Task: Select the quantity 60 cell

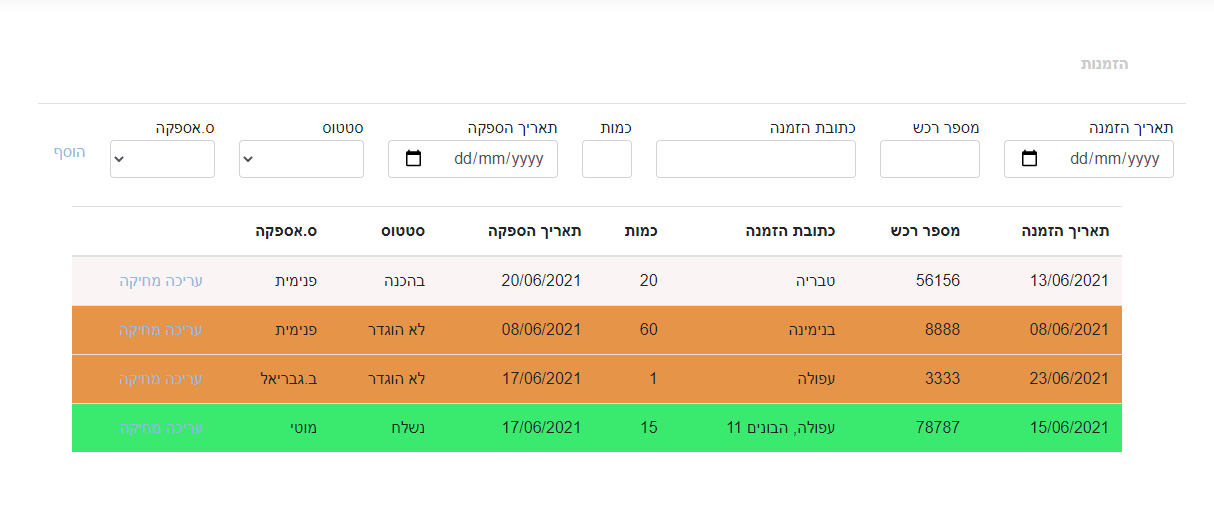Action: pyautogui.click(x=649, y=330)
